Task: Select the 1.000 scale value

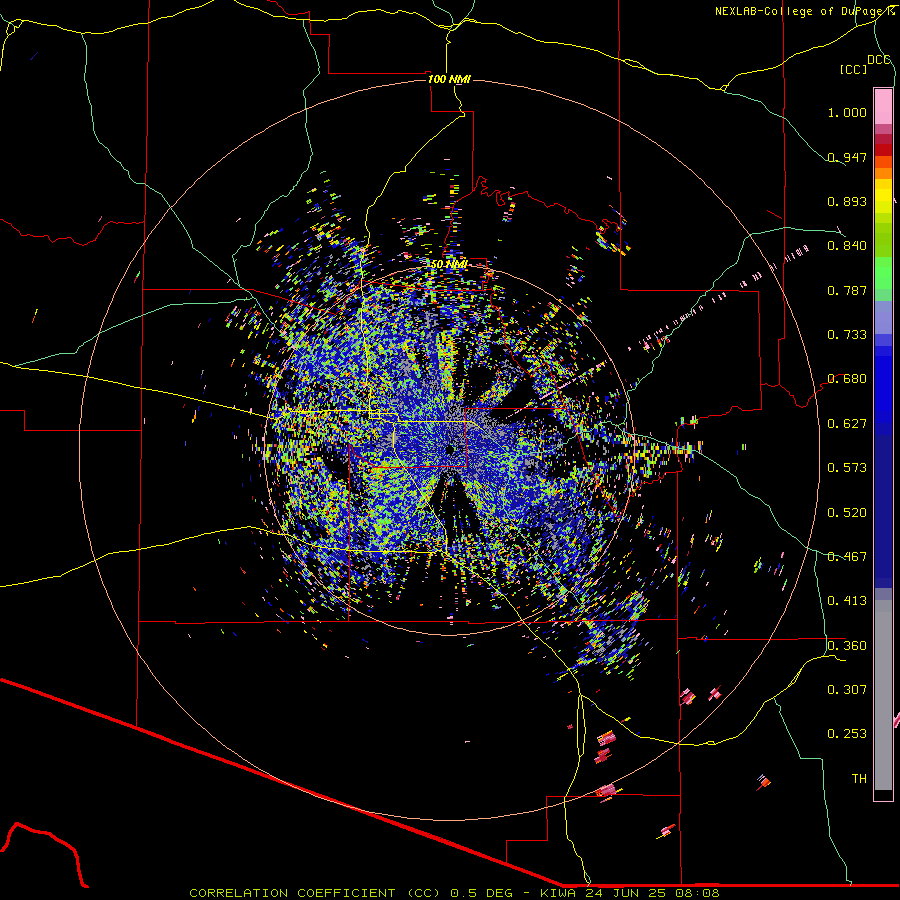Action: [847, 112]
